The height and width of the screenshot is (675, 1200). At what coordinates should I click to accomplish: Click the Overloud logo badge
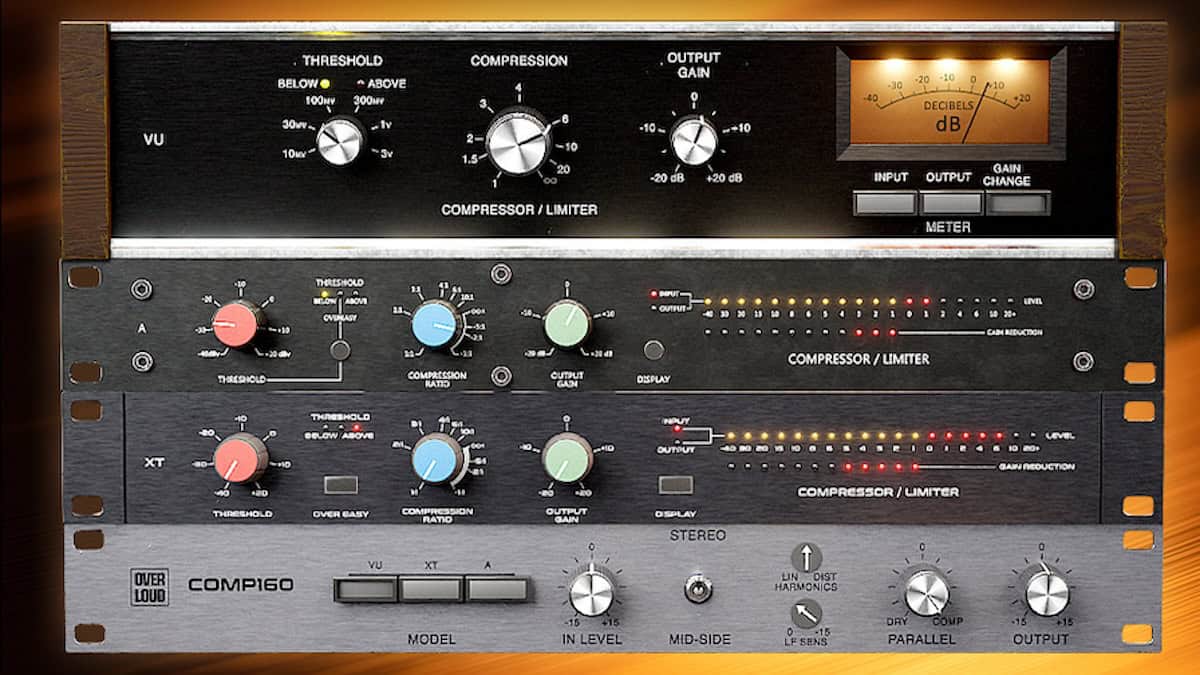point(149,586)
